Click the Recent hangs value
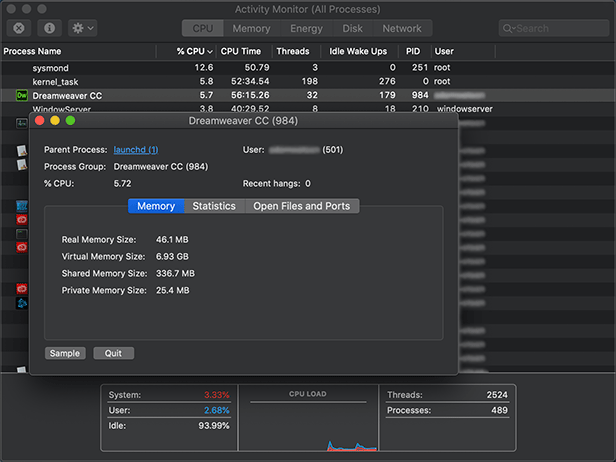The image size is (616, 462). coord(308,183)
